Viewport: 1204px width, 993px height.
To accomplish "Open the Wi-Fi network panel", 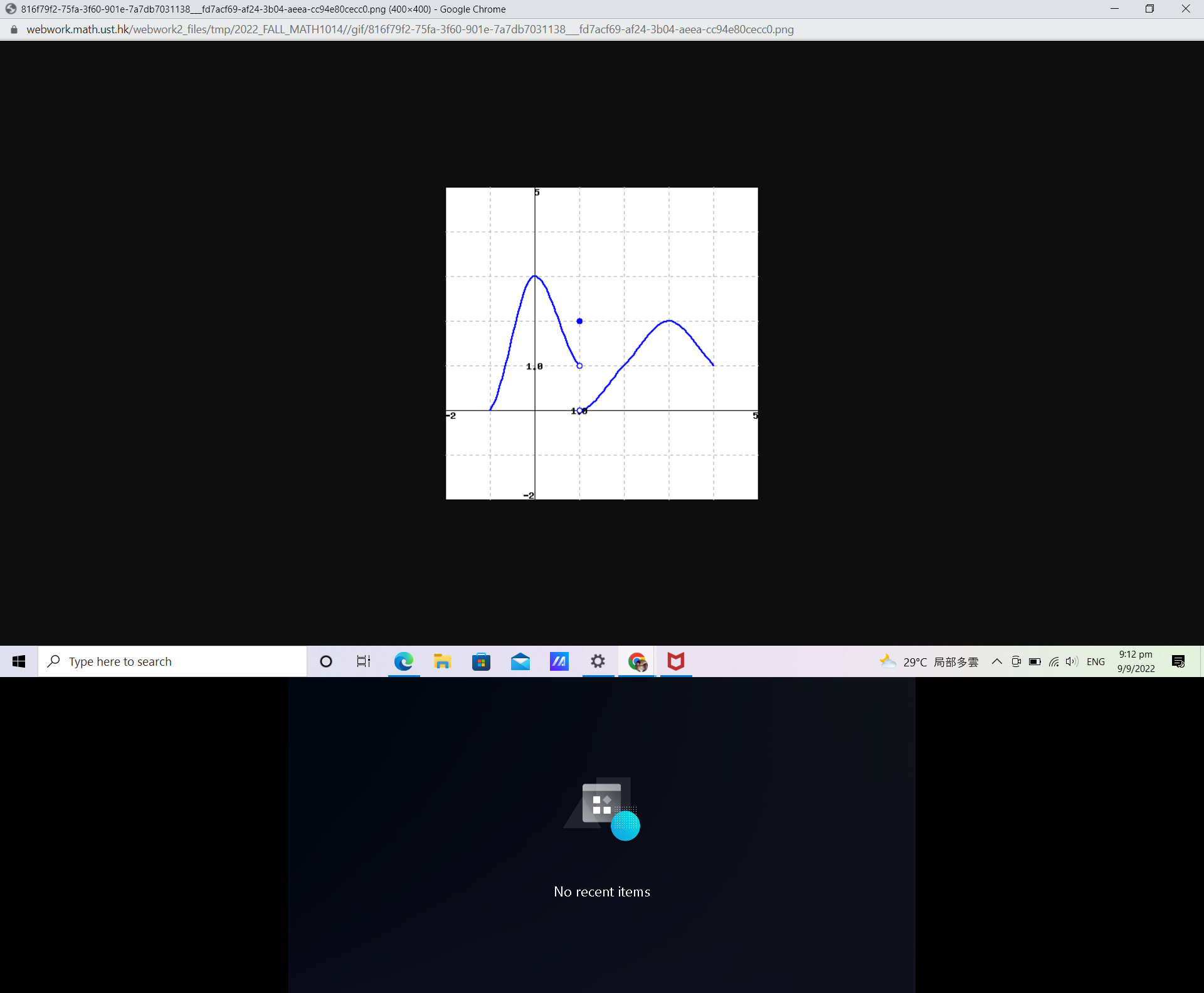I will [x=1053, y=661].
